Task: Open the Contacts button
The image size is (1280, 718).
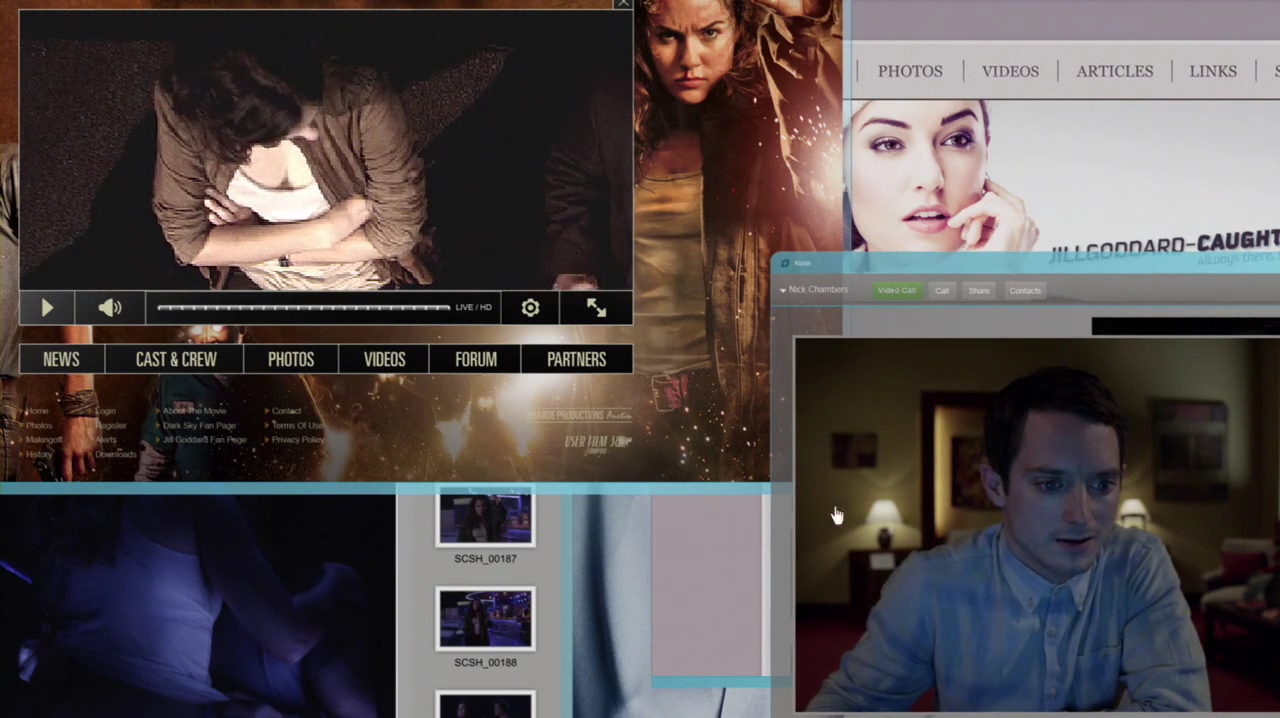Action: tap(1025, 290)
